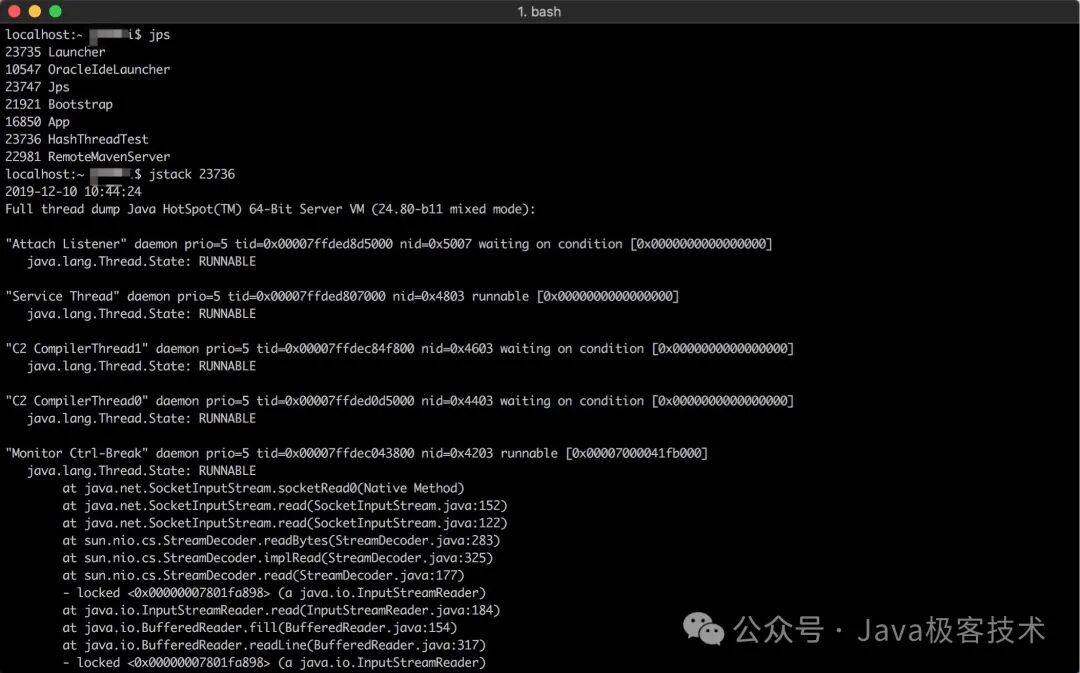Select the '23735 Launcher' process line

[55, 52]
